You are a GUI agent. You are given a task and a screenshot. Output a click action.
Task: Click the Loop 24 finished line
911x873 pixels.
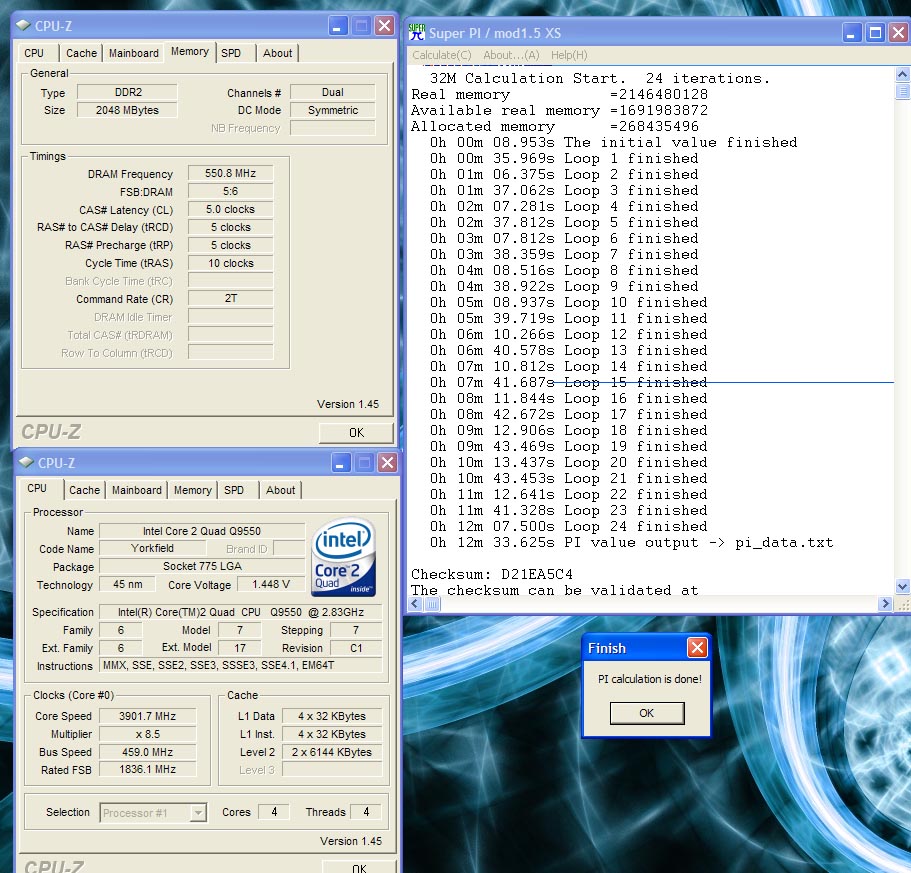click(x=569, y=526)
